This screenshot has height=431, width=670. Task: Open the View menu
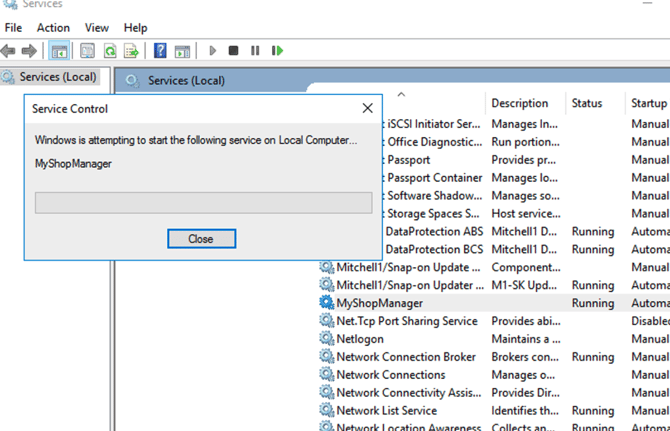coord(97,28)
